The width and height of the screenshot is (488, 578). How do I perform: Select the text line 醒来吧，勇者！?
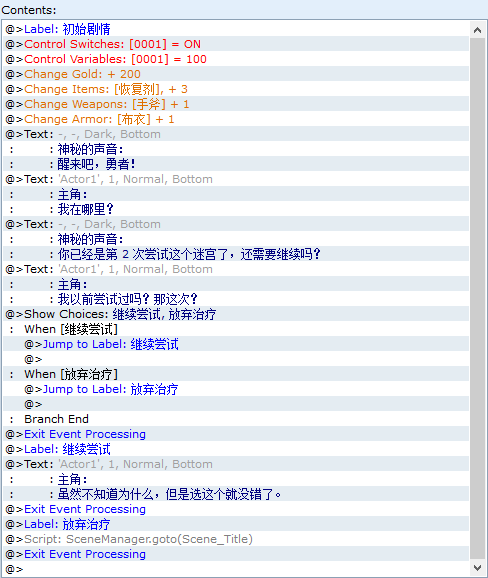236,164
